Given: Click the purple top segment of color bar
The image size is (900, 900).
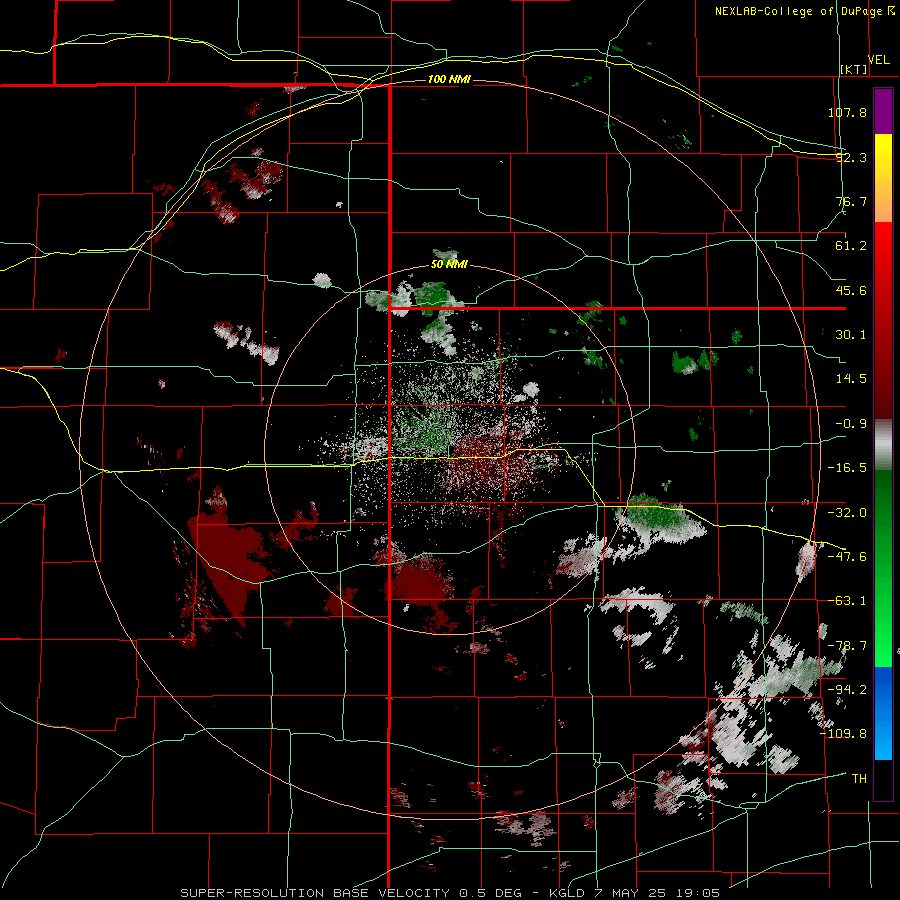Looking at the screenshot, I should tap(883, 111).
